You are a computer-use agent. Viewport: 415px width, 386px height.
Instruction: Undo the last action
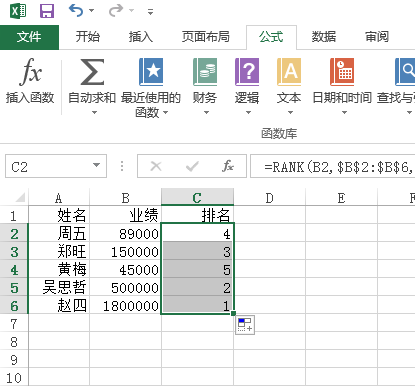click(76, 11)
